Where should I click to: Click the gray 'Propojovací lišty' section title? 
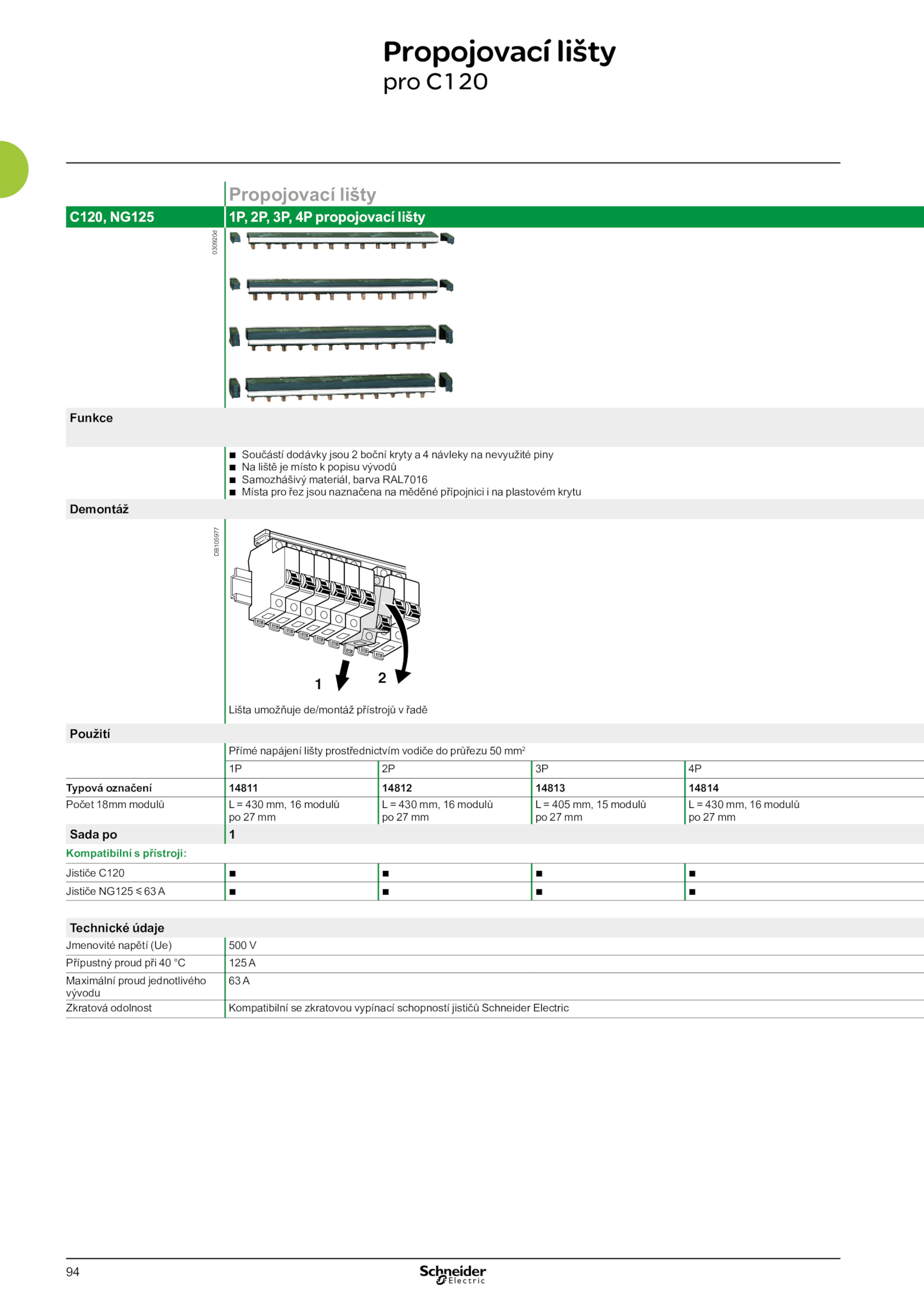coord(303,195)
